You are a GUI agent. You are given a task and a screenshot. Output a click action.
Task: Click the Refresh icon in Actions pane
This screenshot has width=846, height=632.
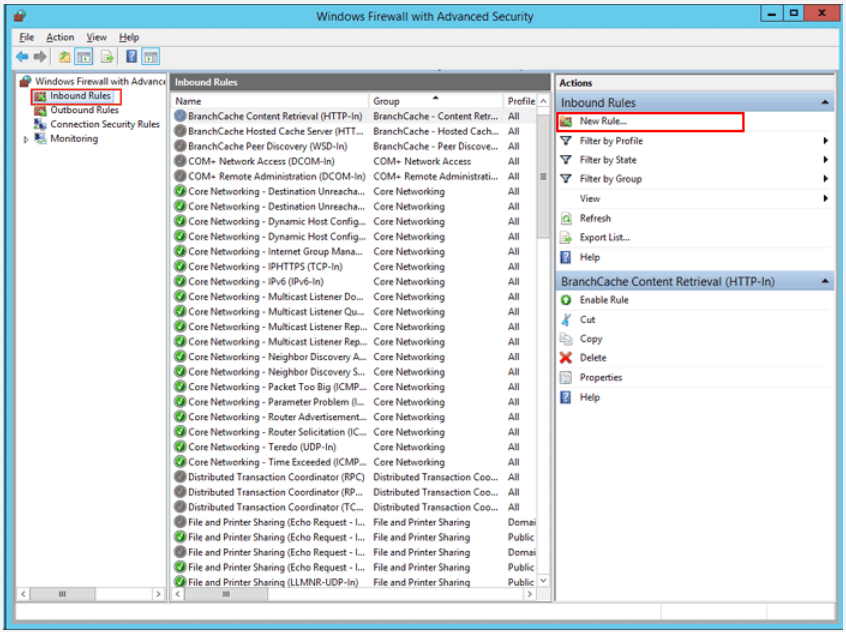coord(565,219)
